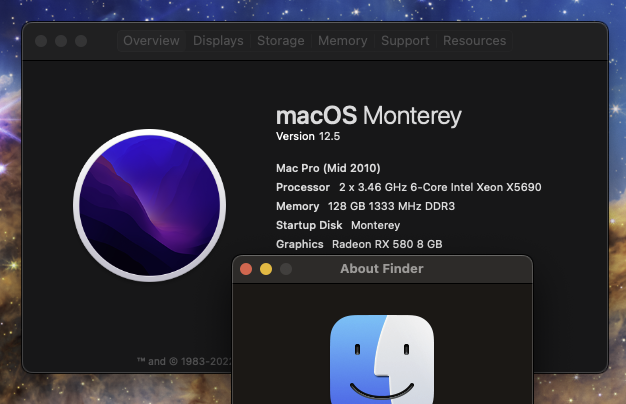Open the Support tab

coord(405,41)
